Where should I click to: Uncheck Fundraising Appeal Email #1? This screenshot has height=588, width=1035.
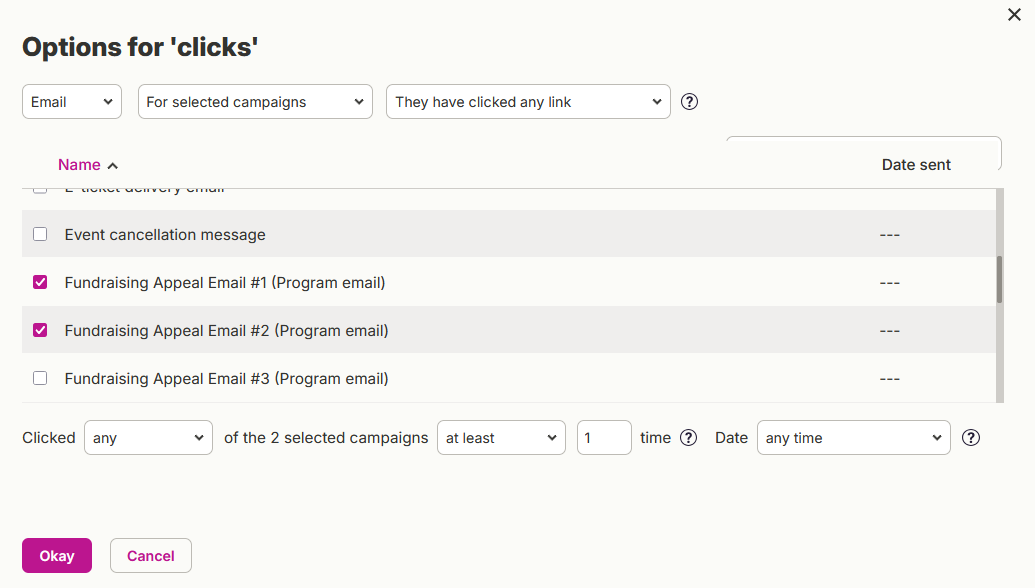[x=40, y=282]
